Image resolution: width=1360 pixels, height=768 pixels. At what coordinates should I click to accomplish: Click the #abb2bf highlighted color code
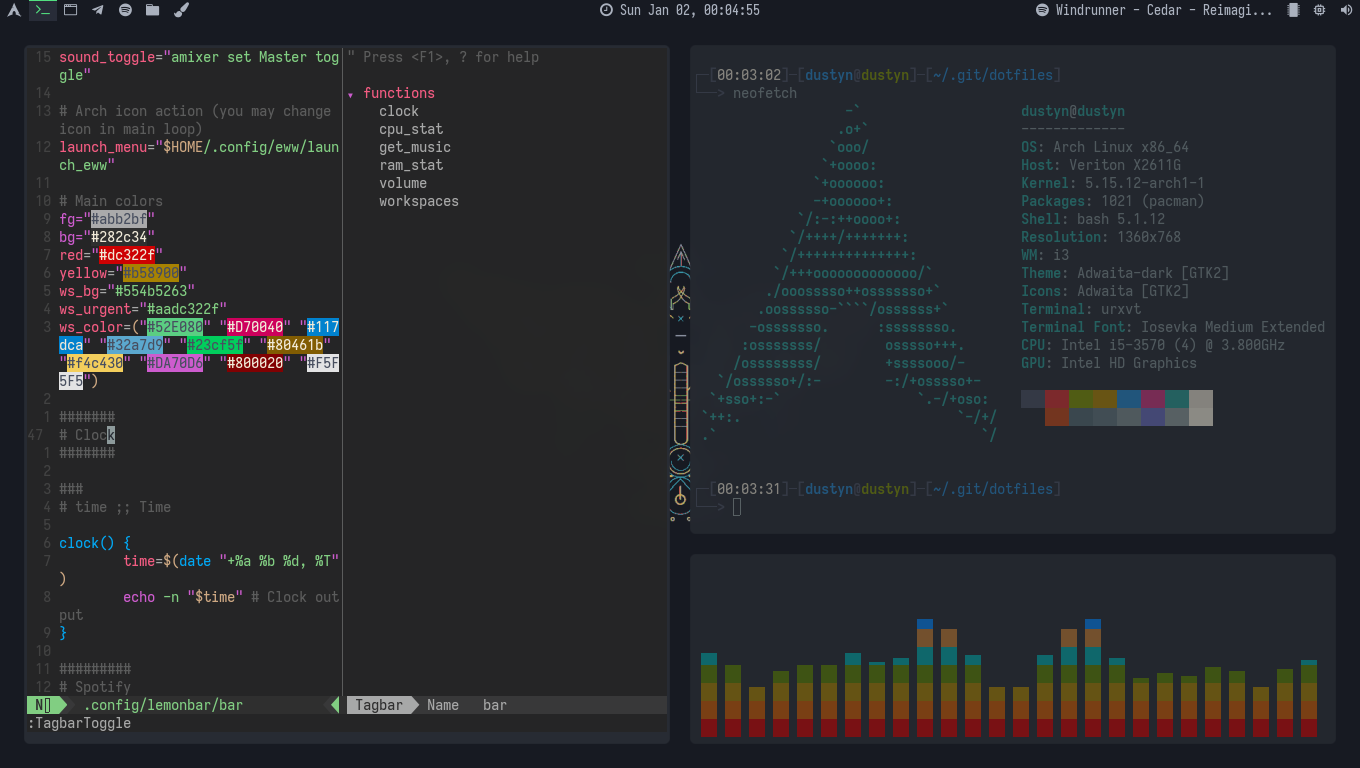(x=119, y=219)
